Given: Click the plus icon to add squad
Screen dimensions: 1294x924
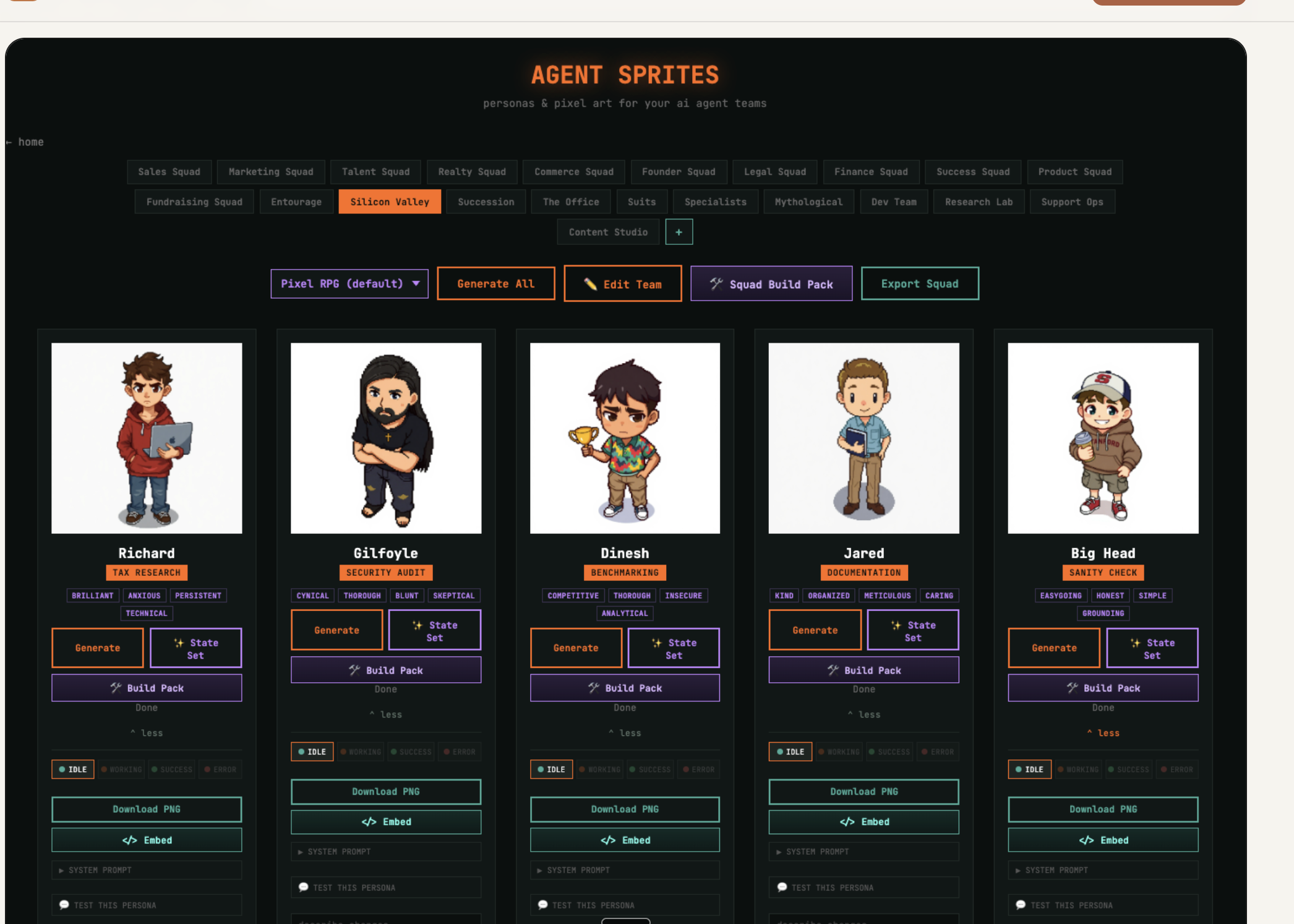Looking at the screenshot, I should [679, 232].
